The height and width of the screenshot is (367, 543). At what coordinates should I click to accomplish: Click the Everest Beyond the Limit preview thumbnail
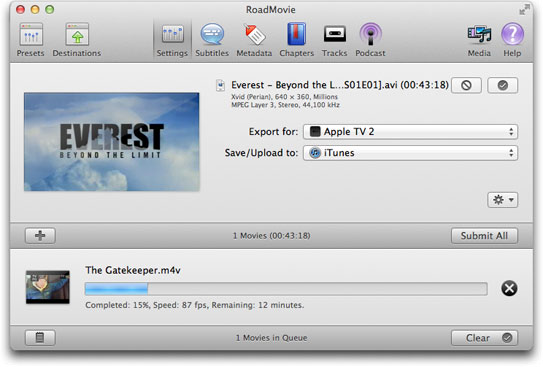point(112,142)
